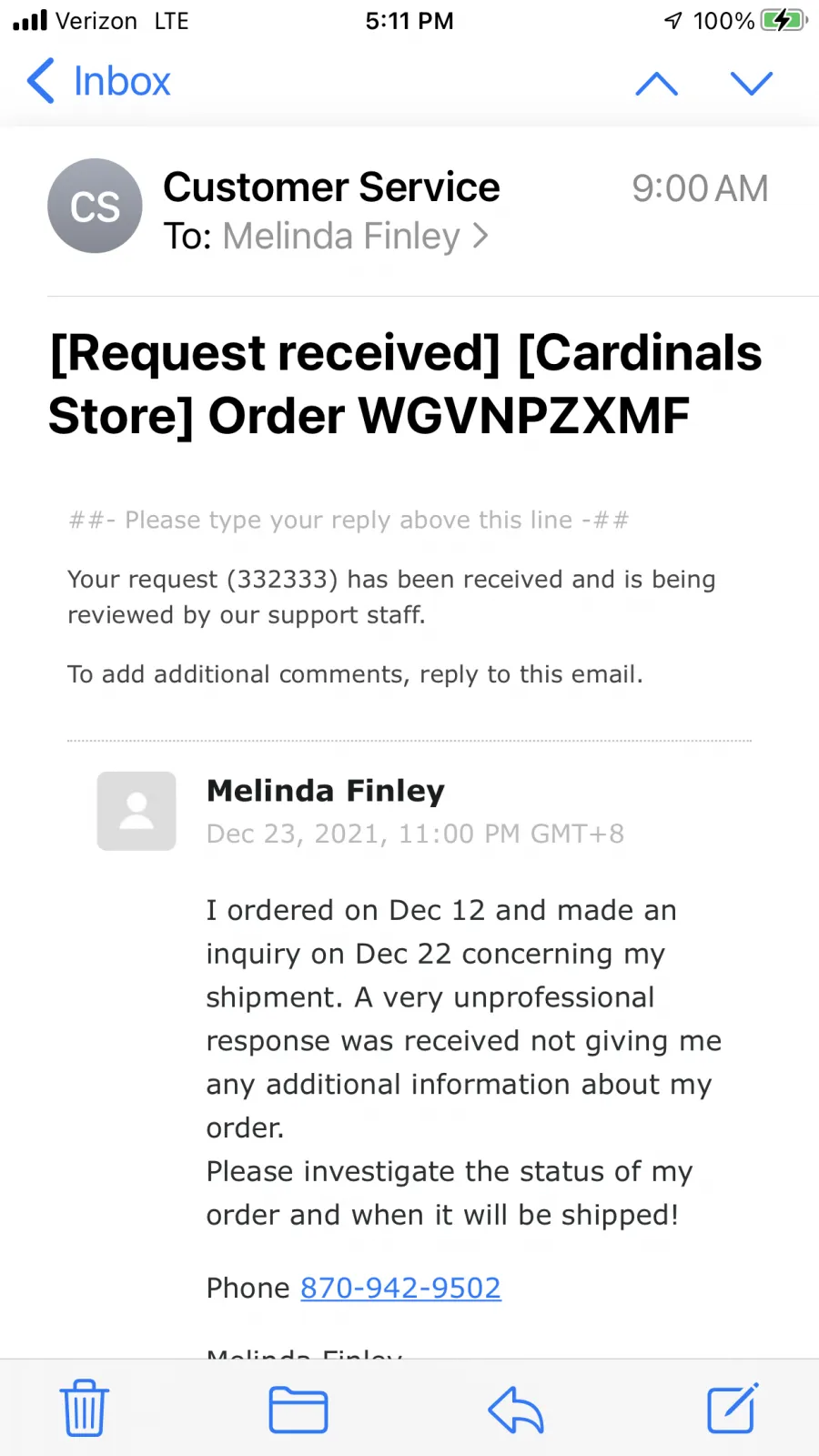Viewport: 819px width, 1456px height.
Task: Tap the back chevron beside Inbox
Action: tap(40, 81)
